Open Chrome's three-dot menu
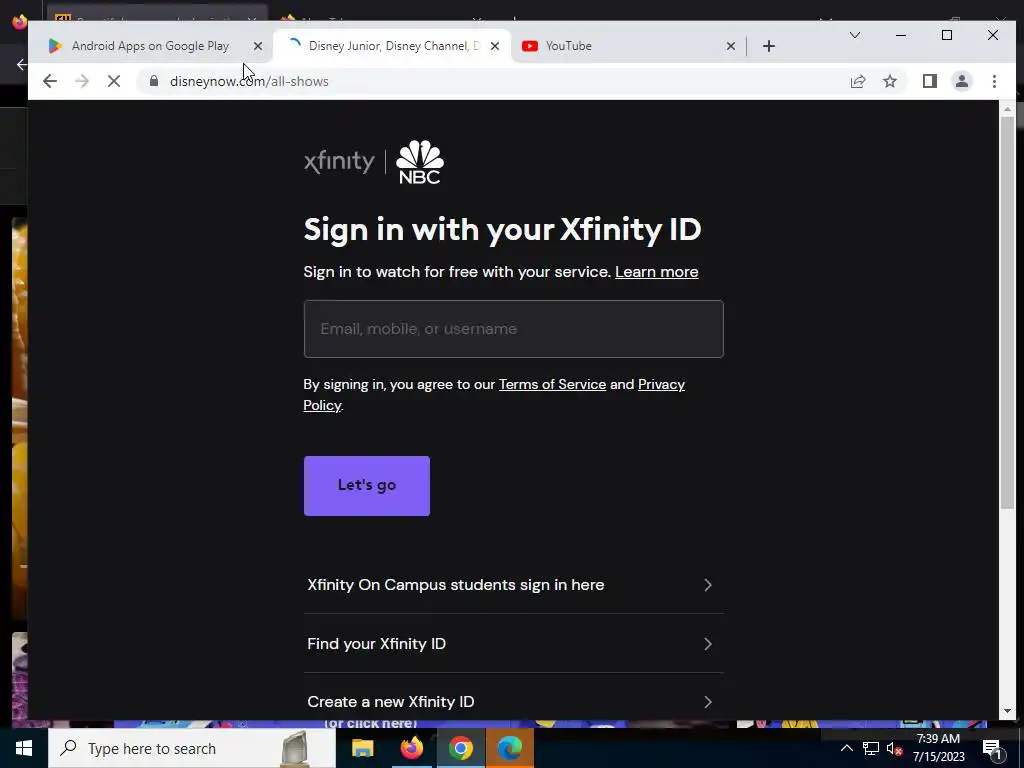The image size is (1024, 768). pos(994,81)
